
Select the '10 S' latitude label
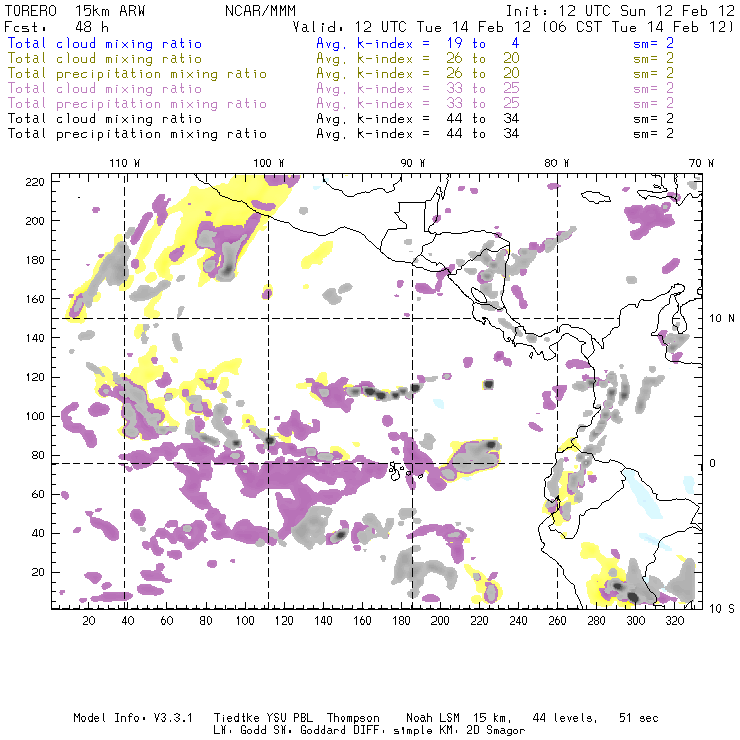(722, 609)
